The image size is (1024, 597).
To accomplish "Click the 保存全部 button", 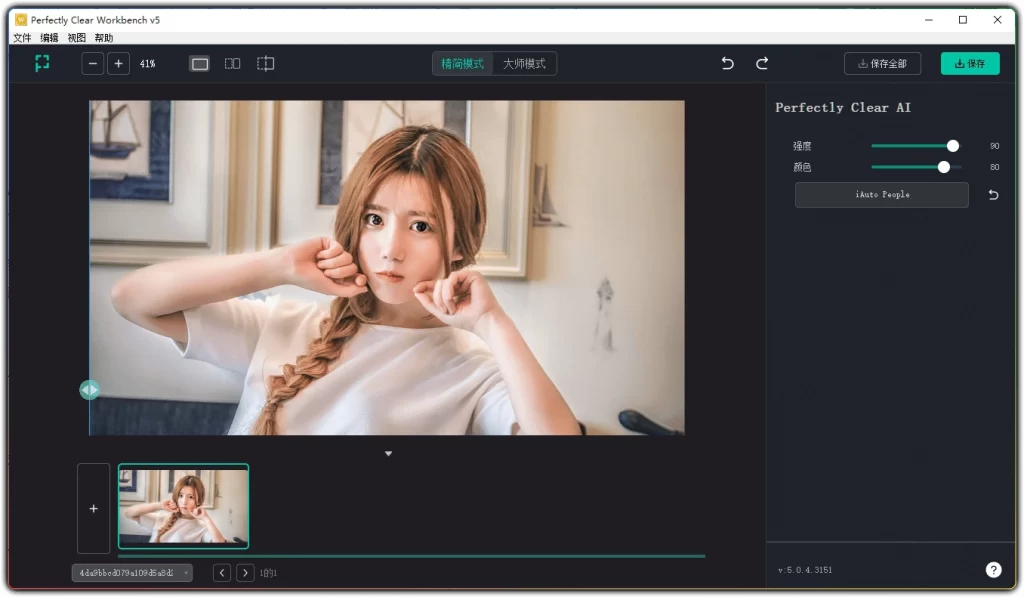I will pos(882,63).
